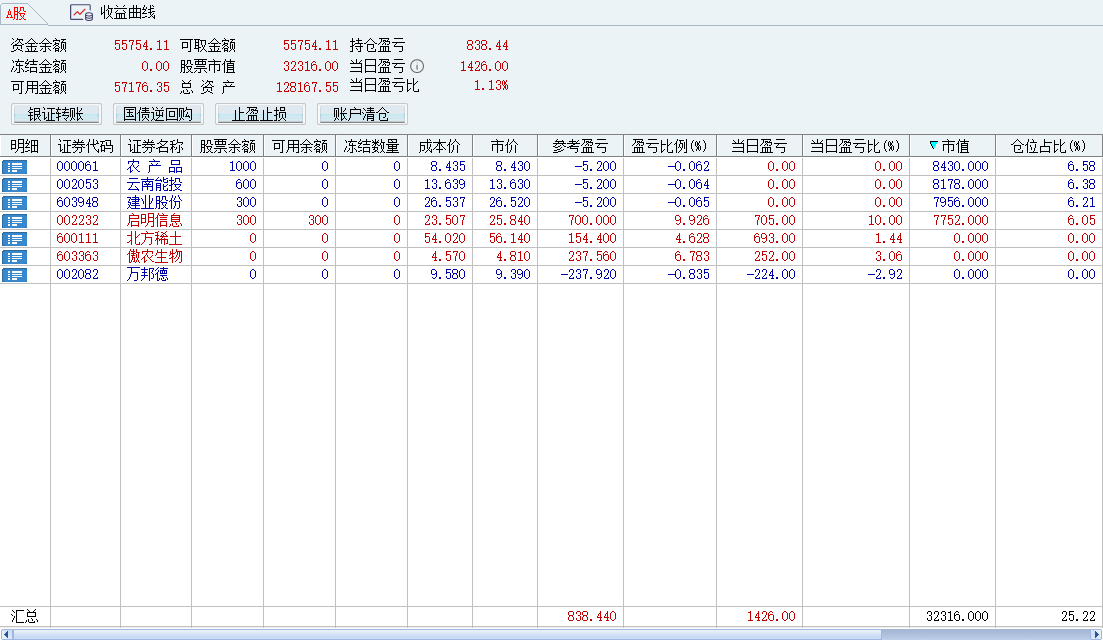Viewport: 1103px width, 640px height.
Task: Click stock name 云南能投
Action: point(154,185)
